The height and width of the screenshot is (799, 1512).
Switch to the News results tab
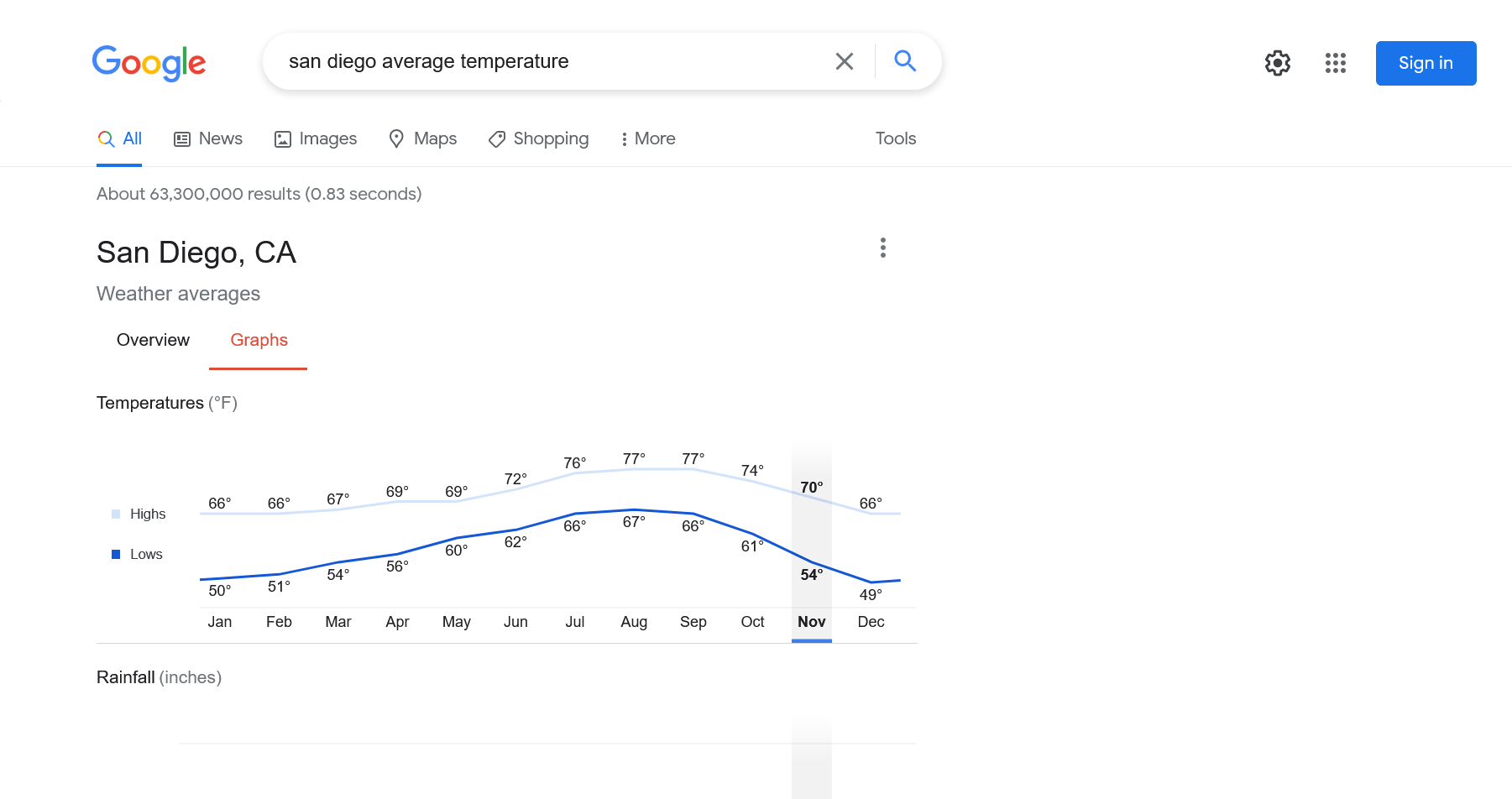pos(208,138)
